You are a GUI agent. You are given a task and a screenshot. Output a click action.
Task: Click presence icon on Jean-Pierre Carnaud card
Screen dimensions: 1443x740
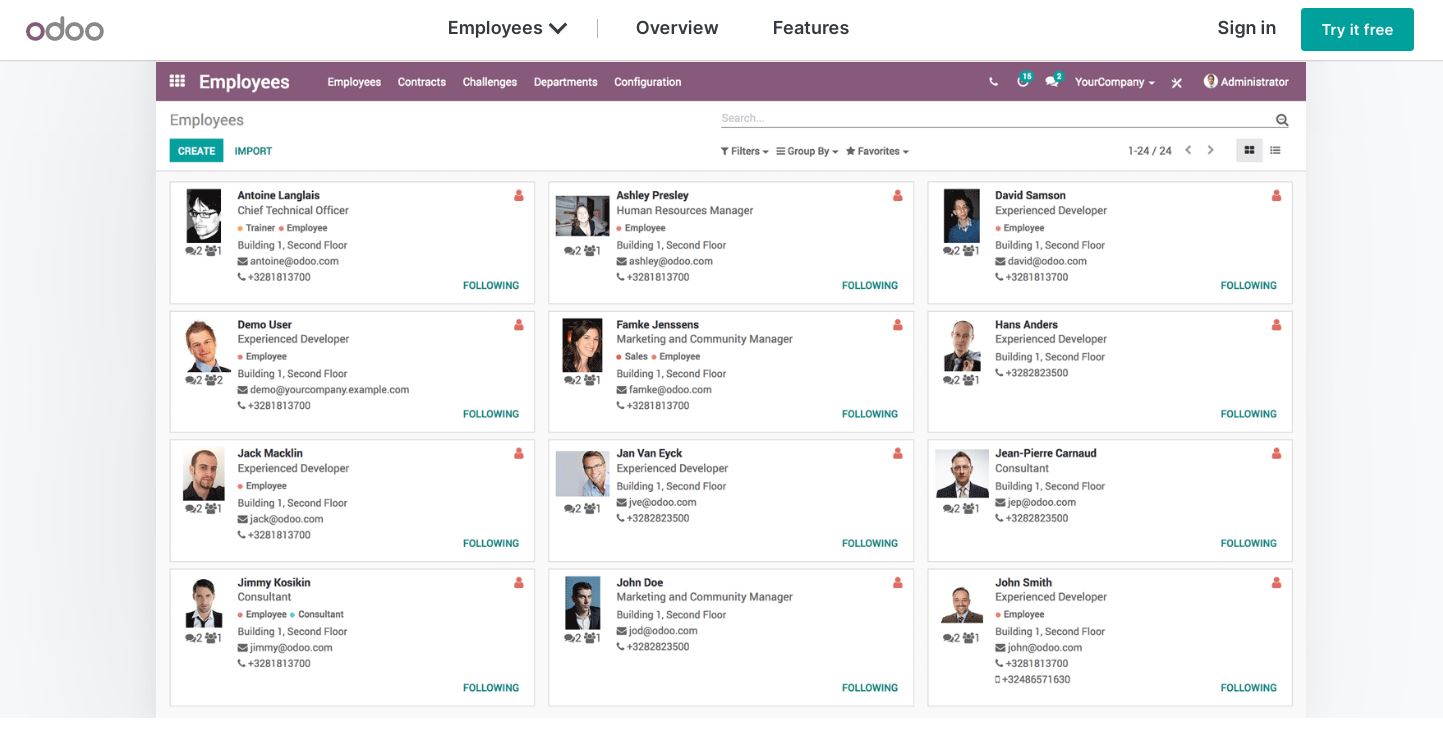1276,454
